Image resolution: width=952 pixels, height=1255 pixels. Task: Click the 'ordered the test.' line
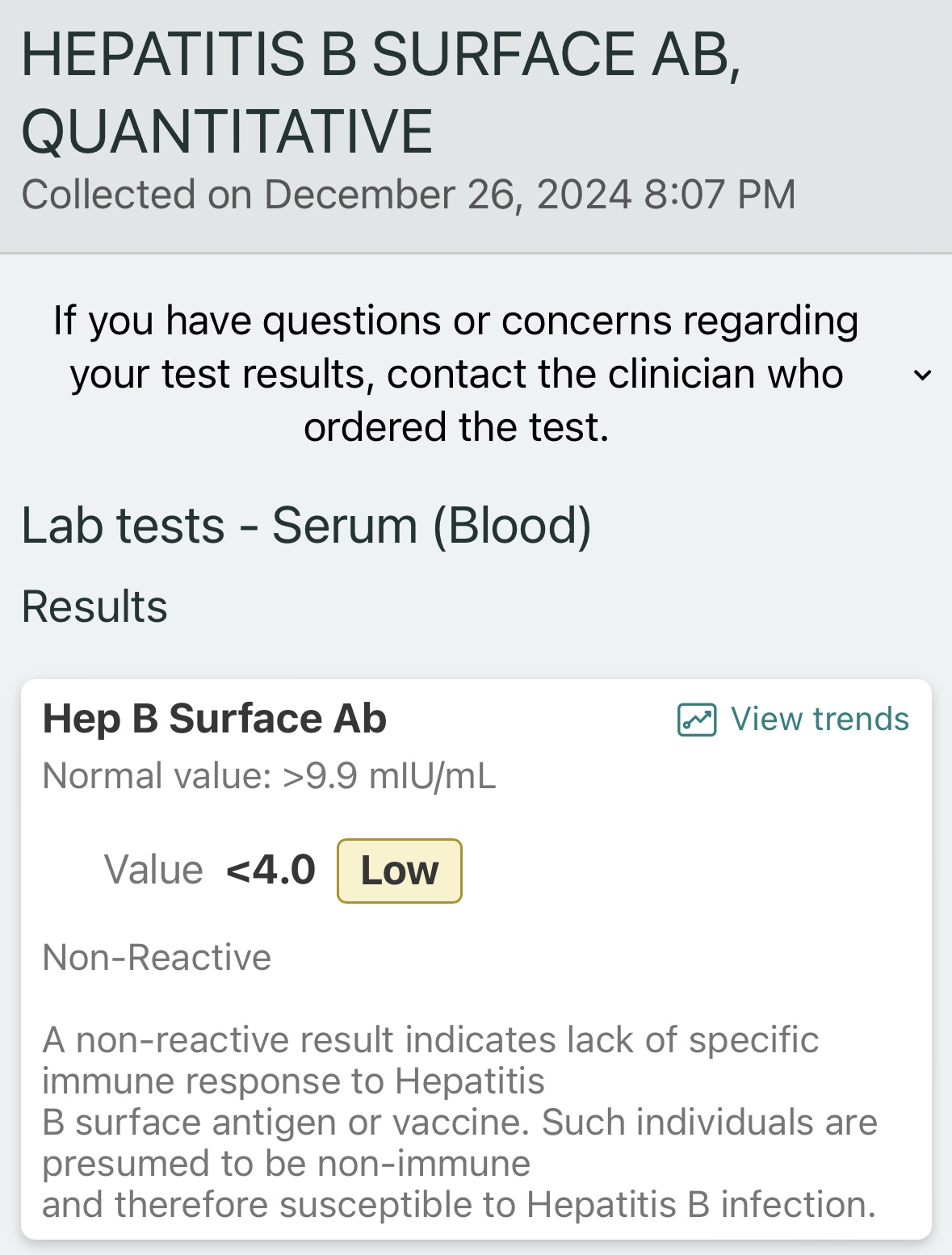[x=456, y=427]
